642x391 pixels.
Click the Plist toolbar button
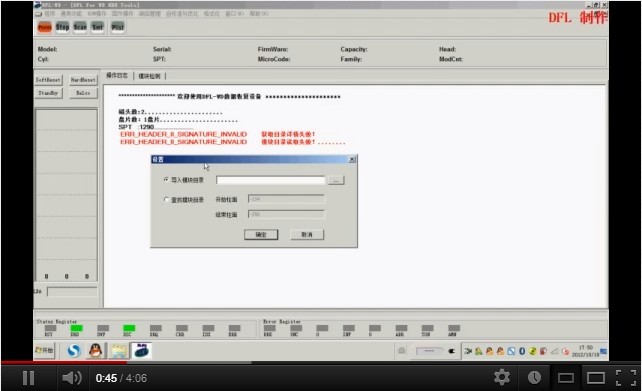(x=118, y=27)
